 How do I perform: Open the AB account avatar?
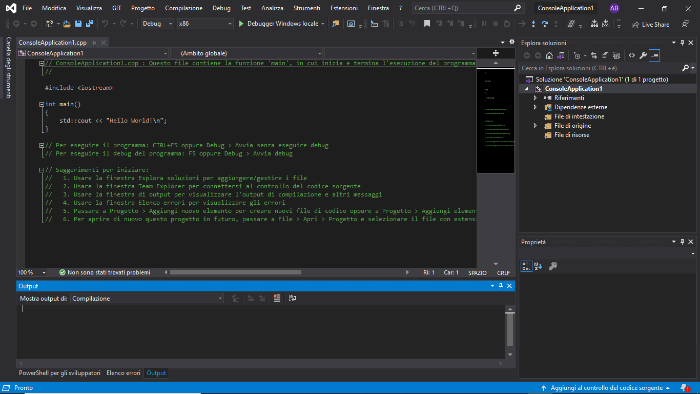tap(614, 8)
